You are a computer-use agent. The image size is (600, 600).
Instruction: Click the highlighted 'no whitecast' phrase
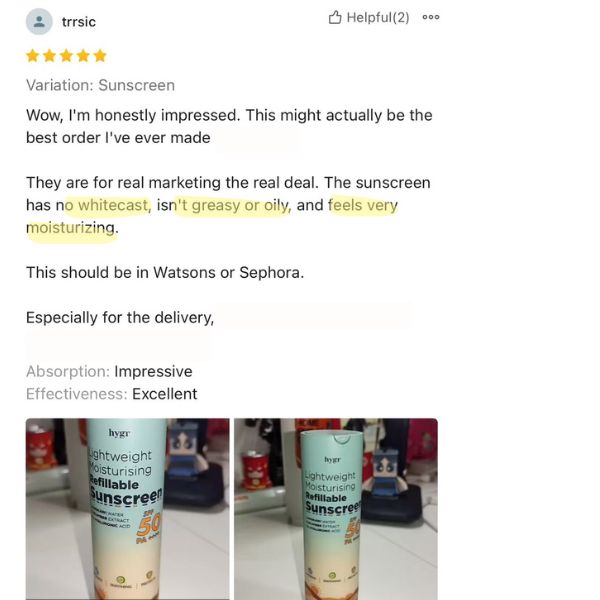[103, 205]
